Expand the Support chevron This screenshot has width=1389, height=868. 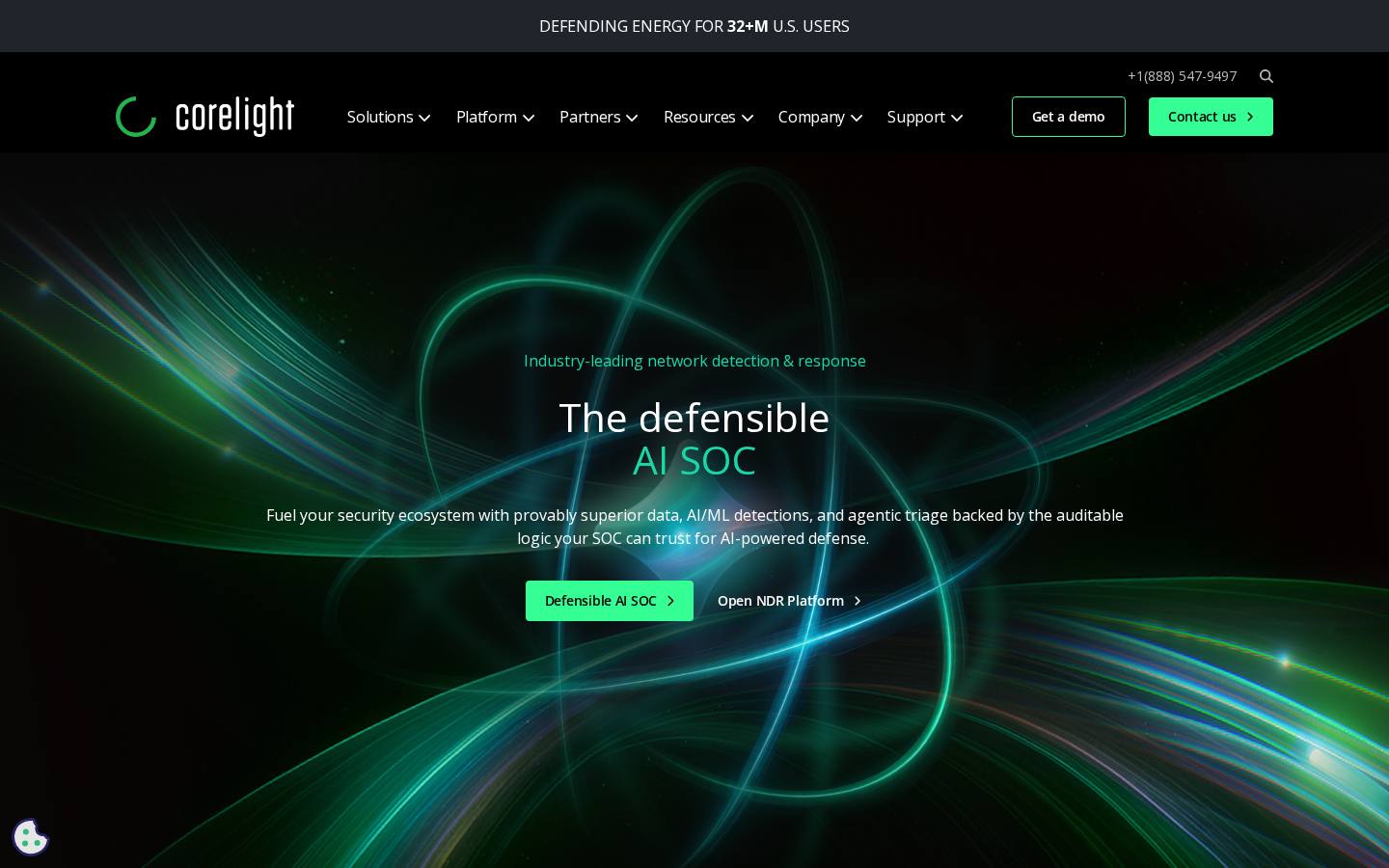(957, 118)
